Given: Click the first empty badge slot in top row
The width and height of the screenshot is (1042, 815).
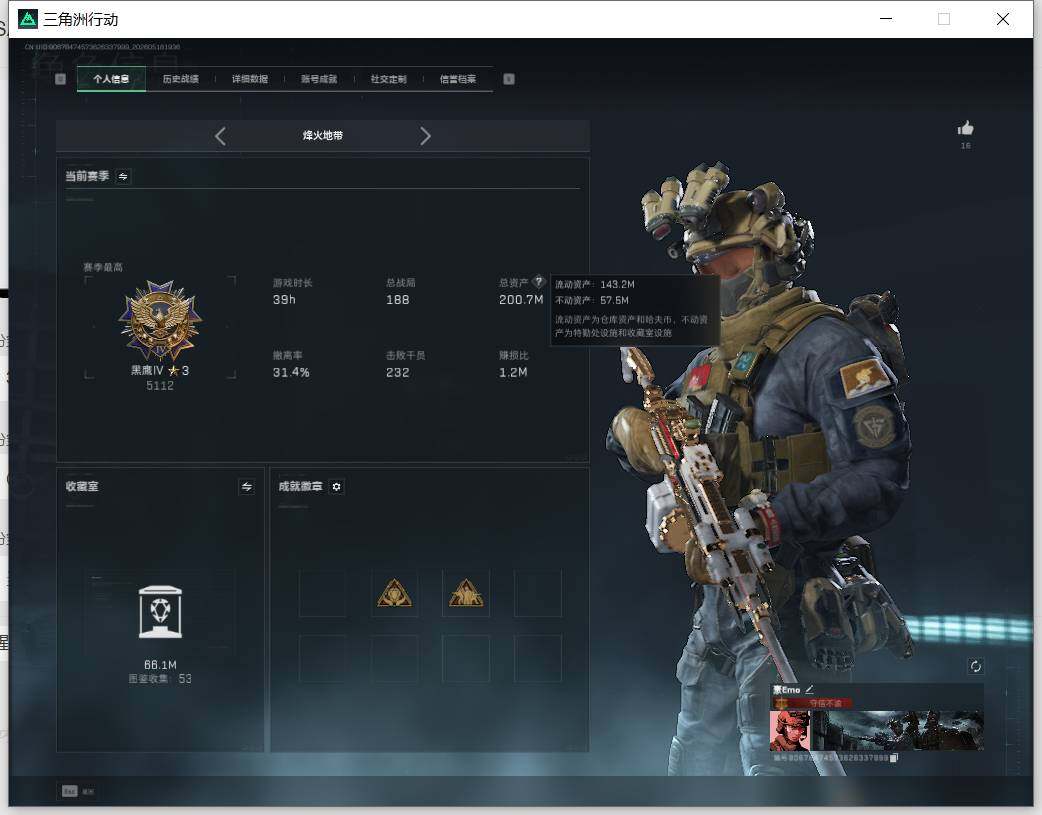Looking at the screenshot, I should (x=322, y=593).
